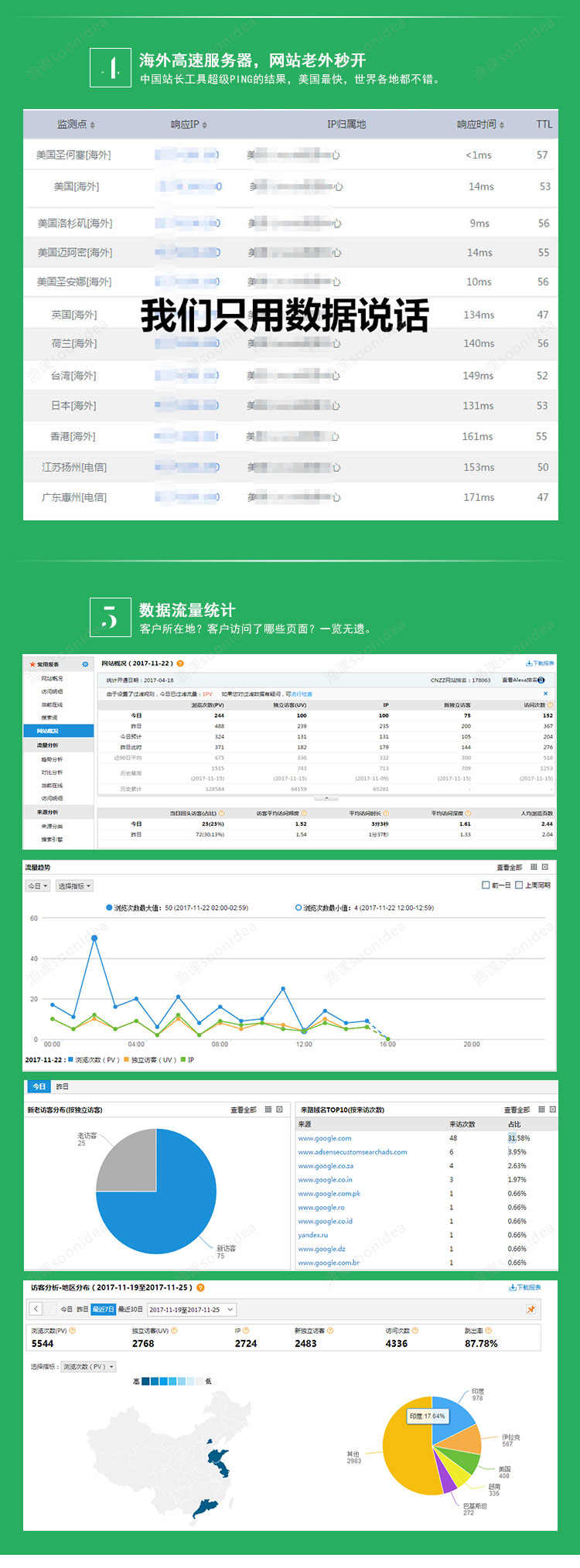Close the filter rule notice bar
Screen dimensions: 580x1568
click(545, 694)
